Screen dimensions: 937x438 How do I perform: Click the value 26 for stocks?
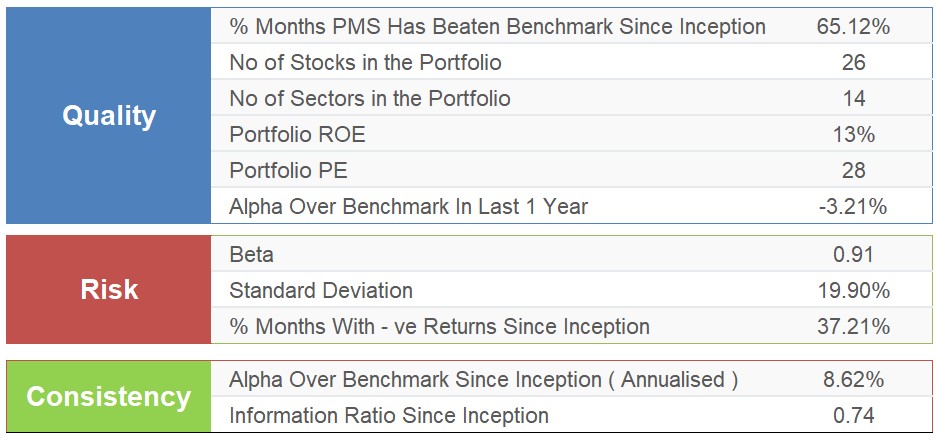coord(853,62)
